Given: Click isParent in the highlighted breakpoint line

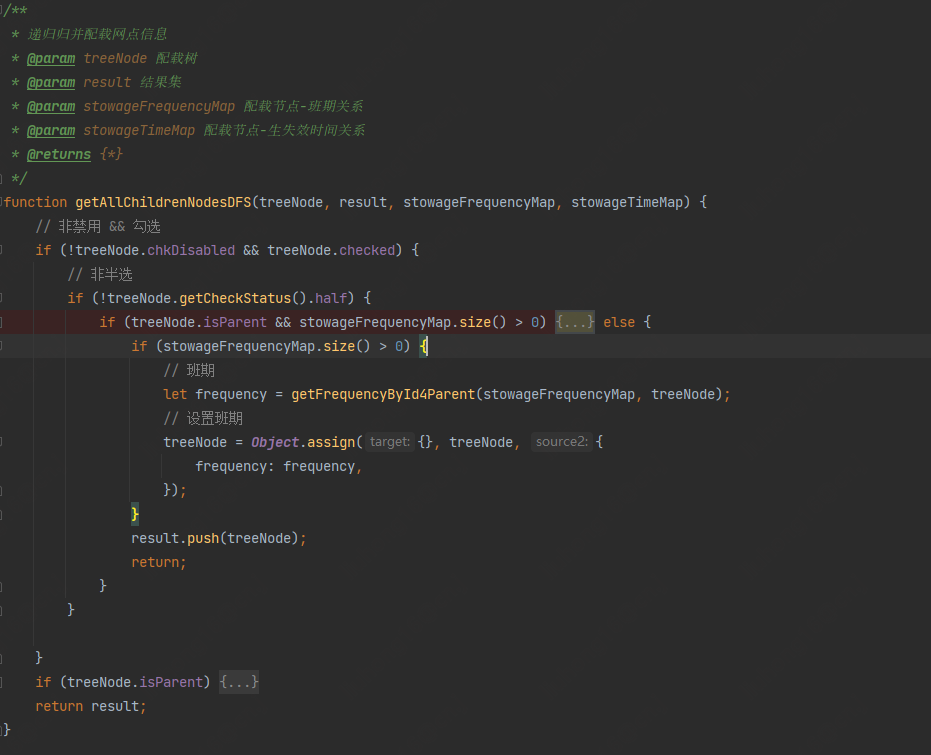Looking at the screenshot, I should coord(235,322).
